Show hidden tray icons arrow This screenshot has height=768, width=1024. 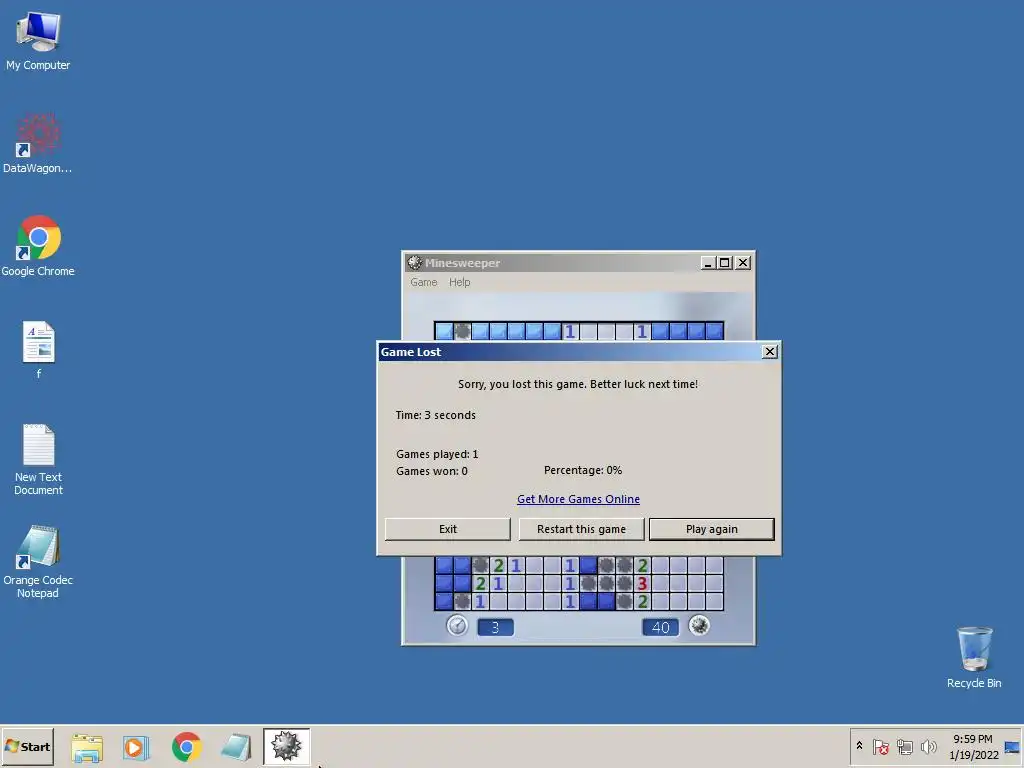(859, 746)
